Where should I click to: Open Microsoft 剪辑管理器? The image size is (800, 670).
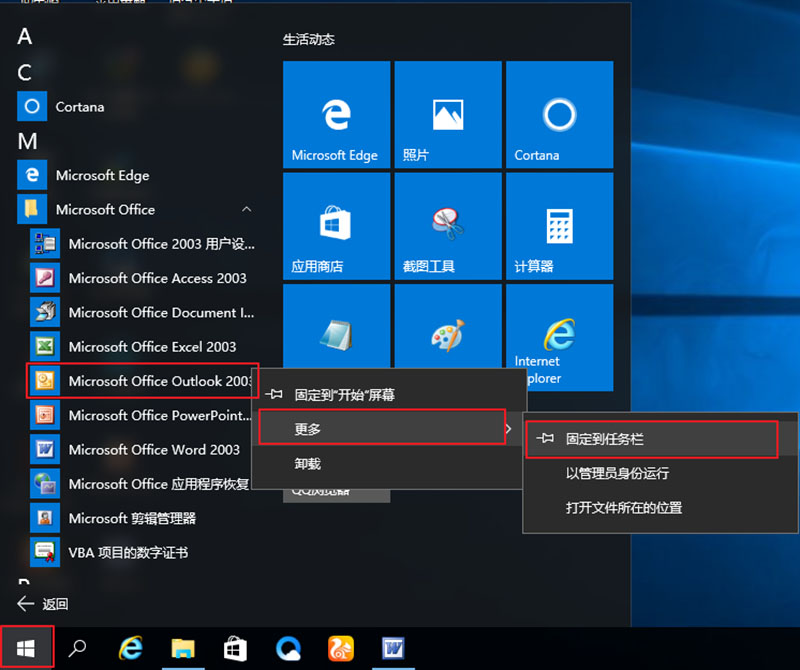(143, 518)
